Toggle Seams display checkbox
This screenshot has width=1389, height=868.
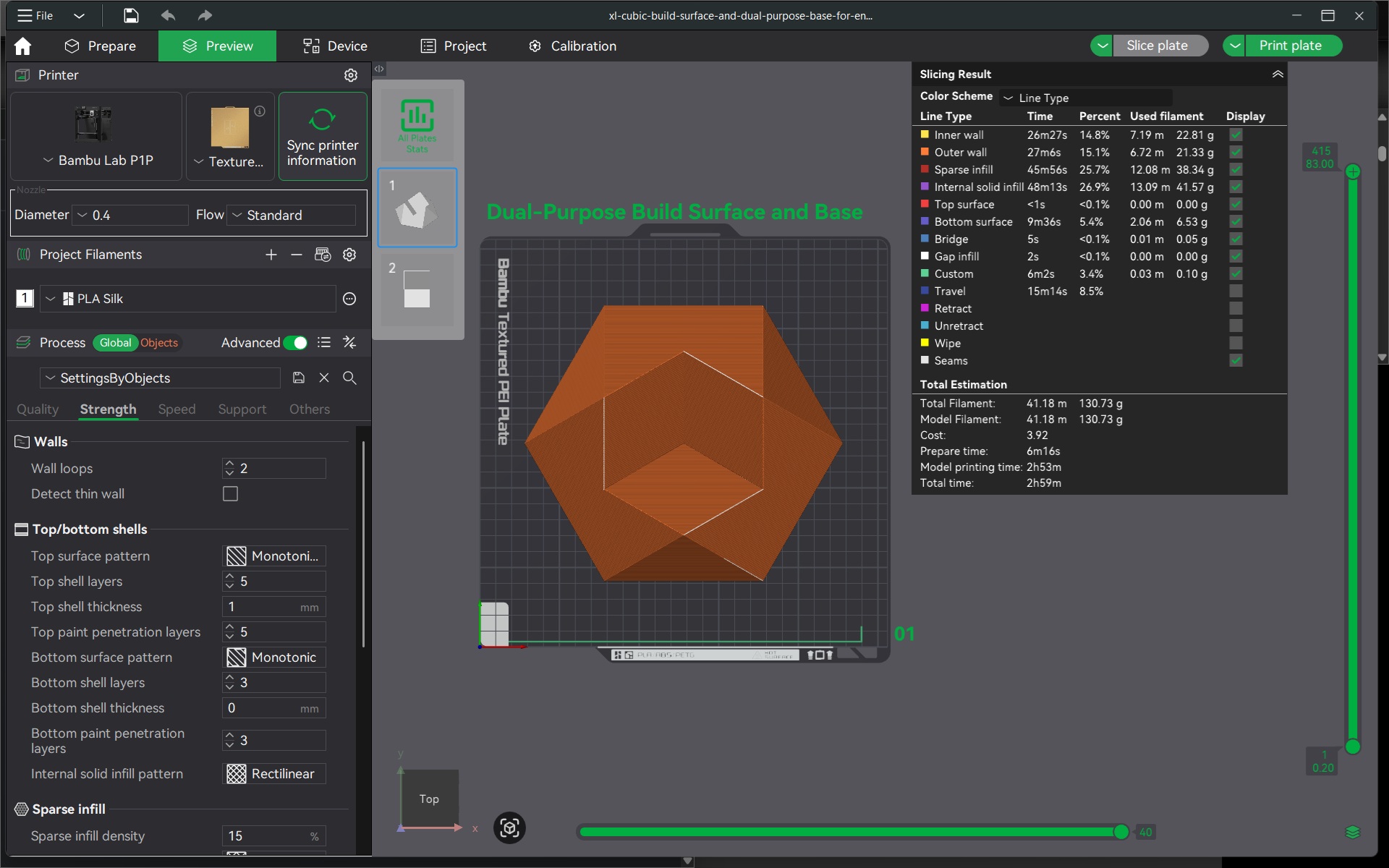pyautogui.click(x=1236, y=361)
